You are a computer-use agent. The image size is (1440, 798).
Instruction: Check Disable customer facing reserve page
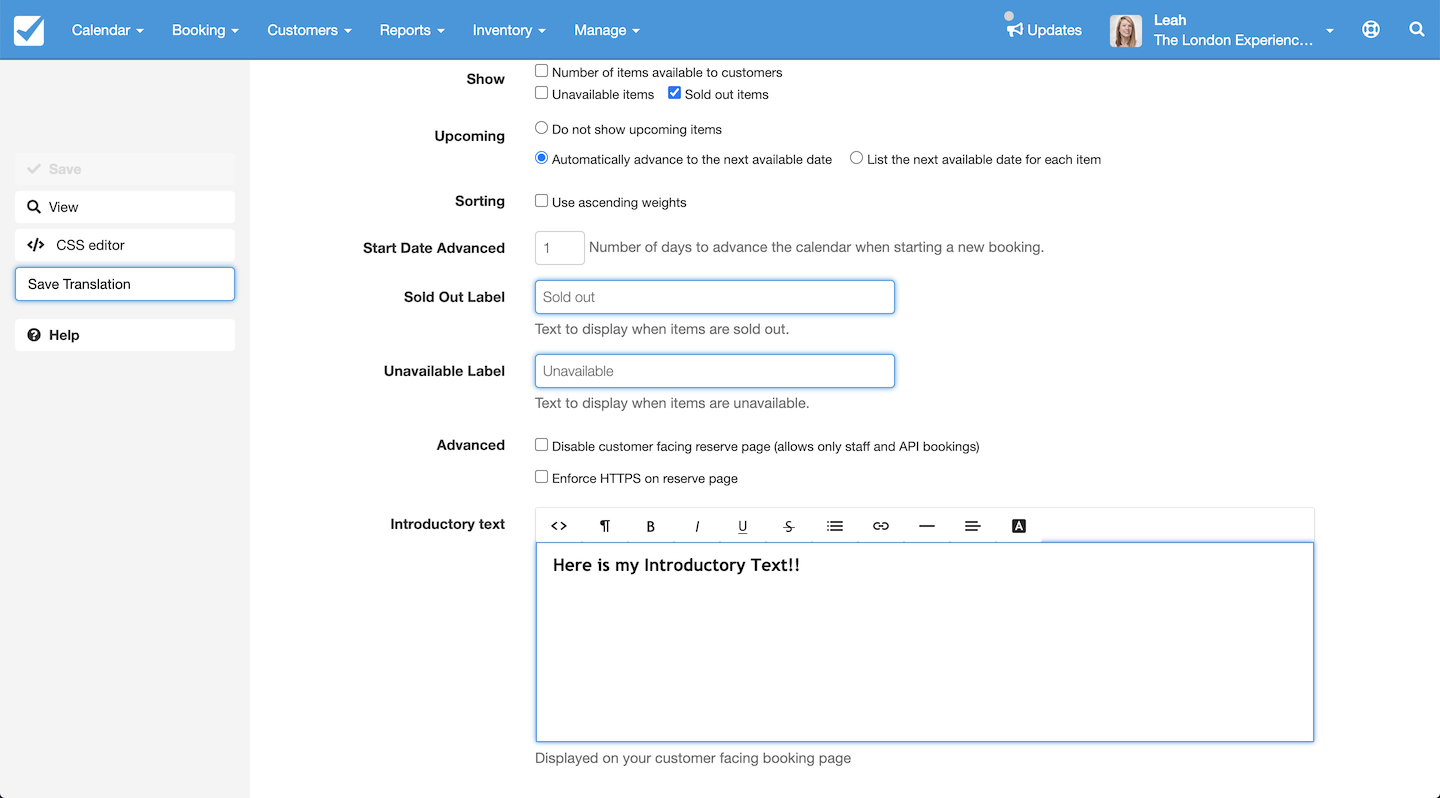(541, 445)
